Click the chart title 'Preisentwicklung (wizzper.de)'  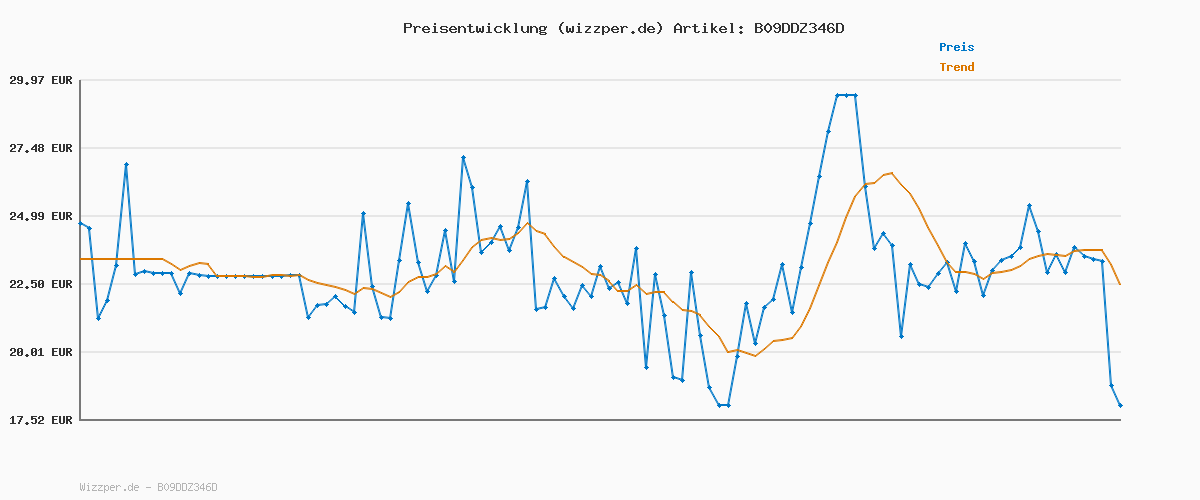pos(533,28)
